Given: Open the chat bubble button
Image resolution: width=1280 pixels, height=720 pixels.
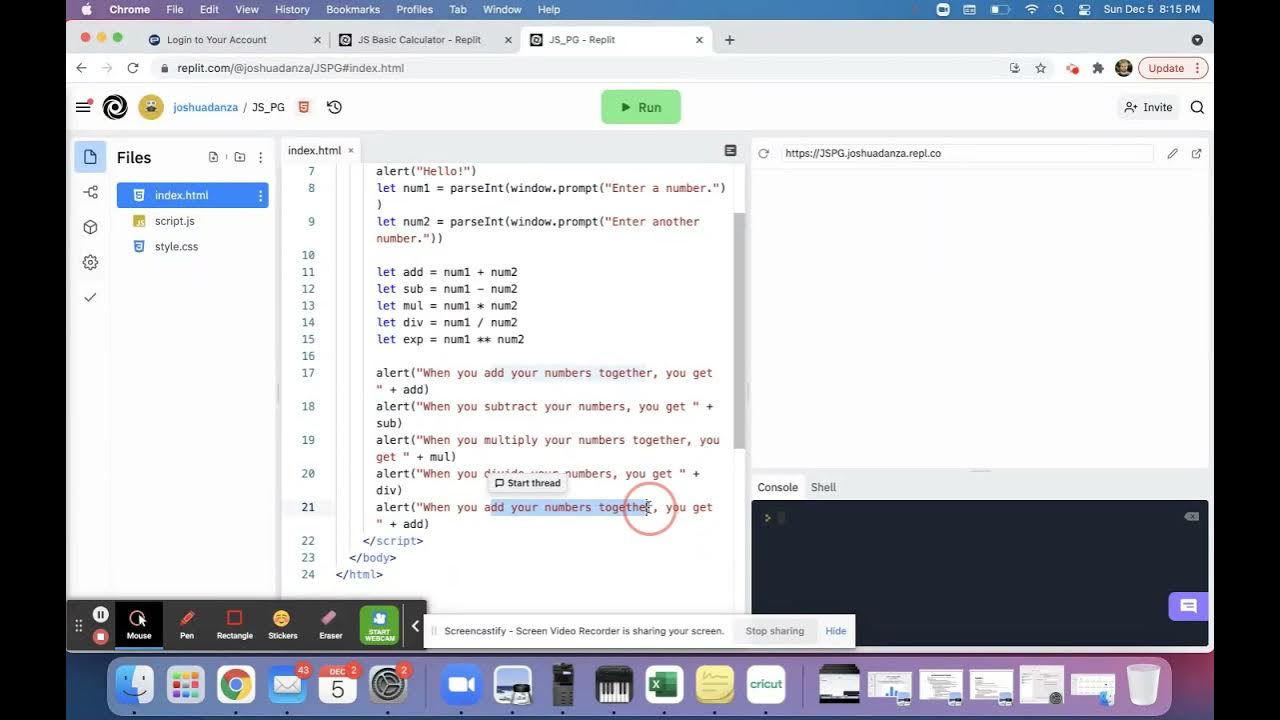Looking at the screenshot, I should click(x=1188, y=606).
